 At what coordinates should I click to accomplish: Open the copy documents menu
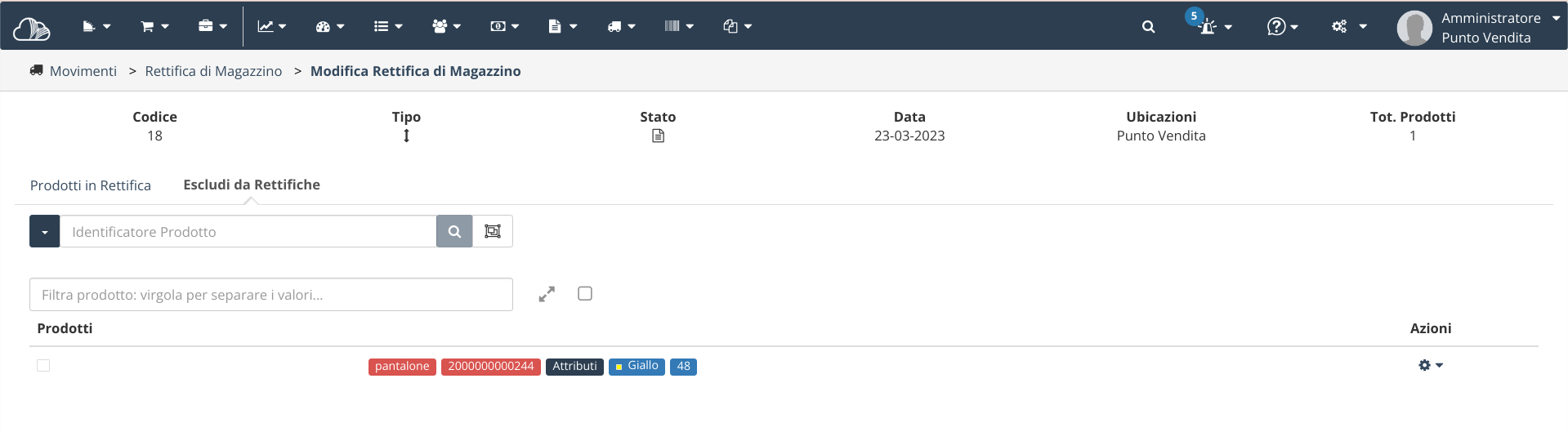click(x=737, y=26)
